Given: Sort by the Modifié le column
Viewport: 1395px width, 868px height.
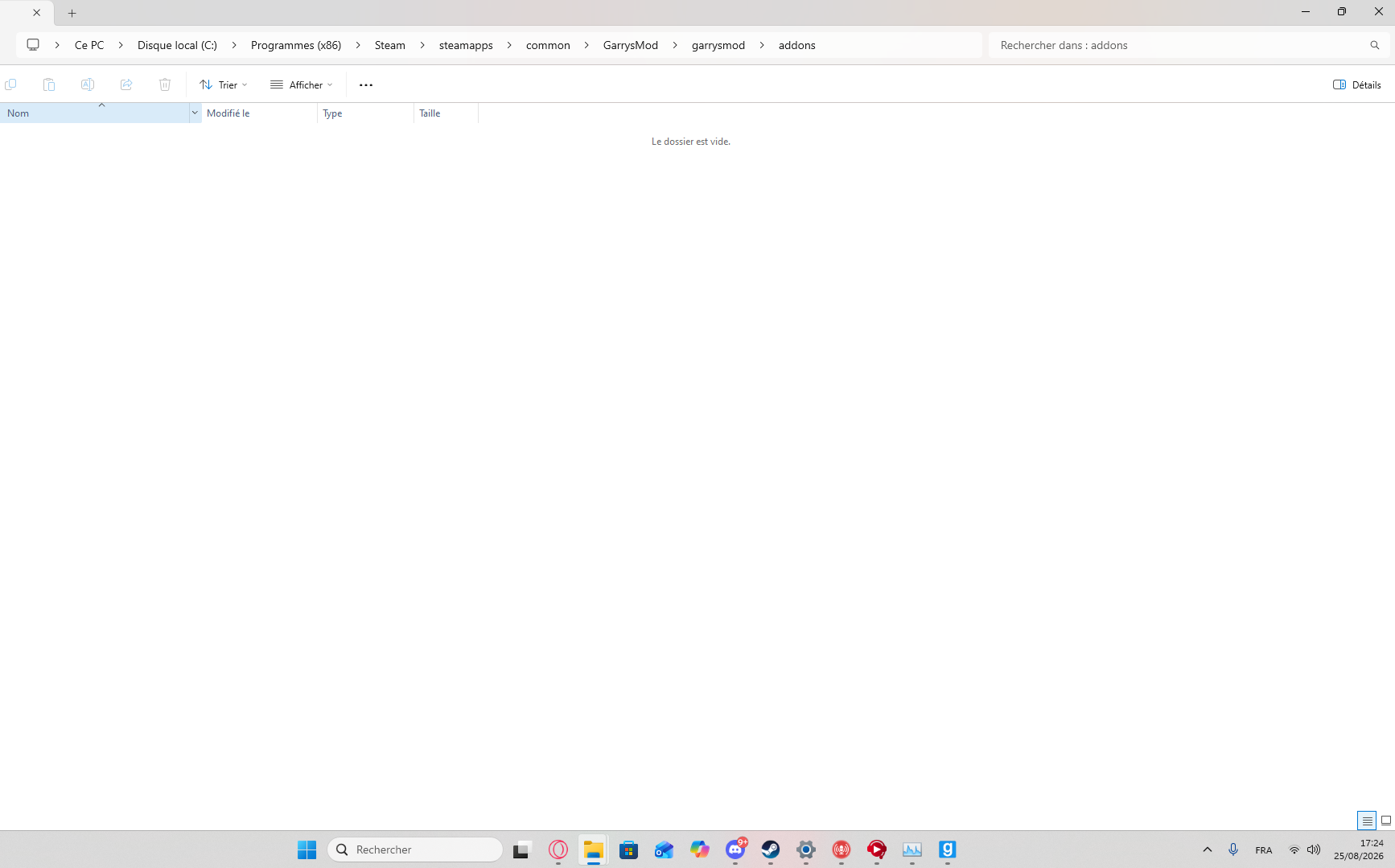Looking at the screenshot, I should [259, 113].
